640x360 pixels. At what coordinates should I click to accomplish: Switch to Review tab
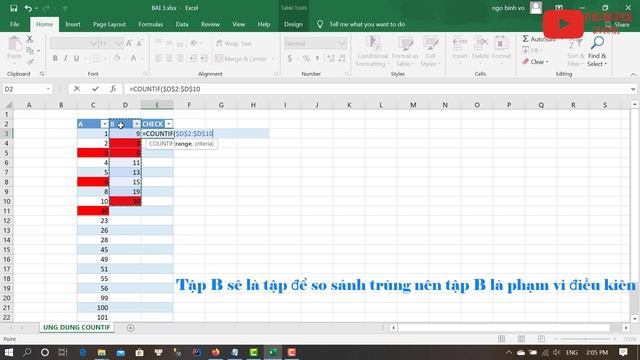click(210, 24)
